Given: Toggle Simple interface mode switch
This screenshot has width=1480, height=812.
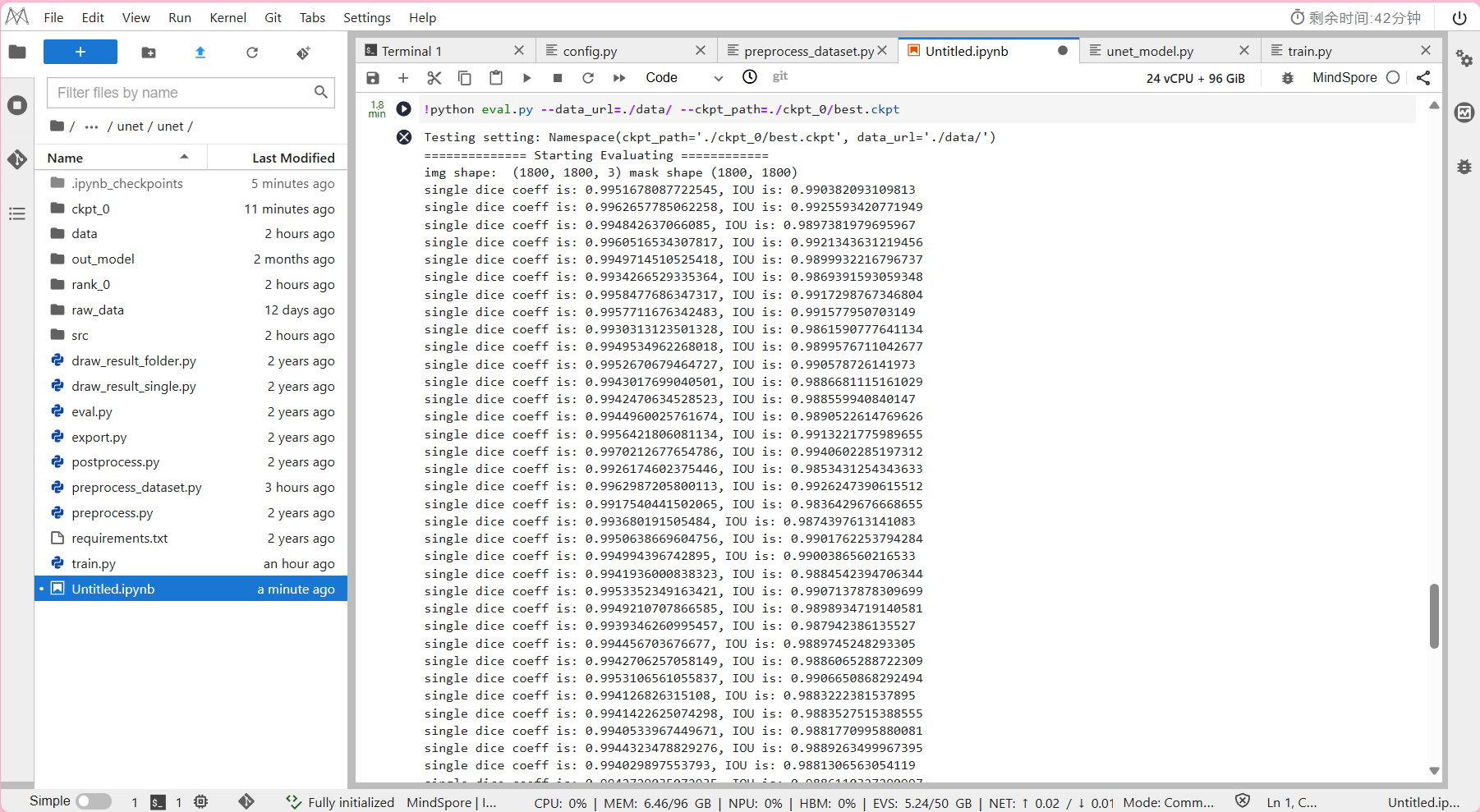Looking at the screenshot, I should tap(94, 801).
